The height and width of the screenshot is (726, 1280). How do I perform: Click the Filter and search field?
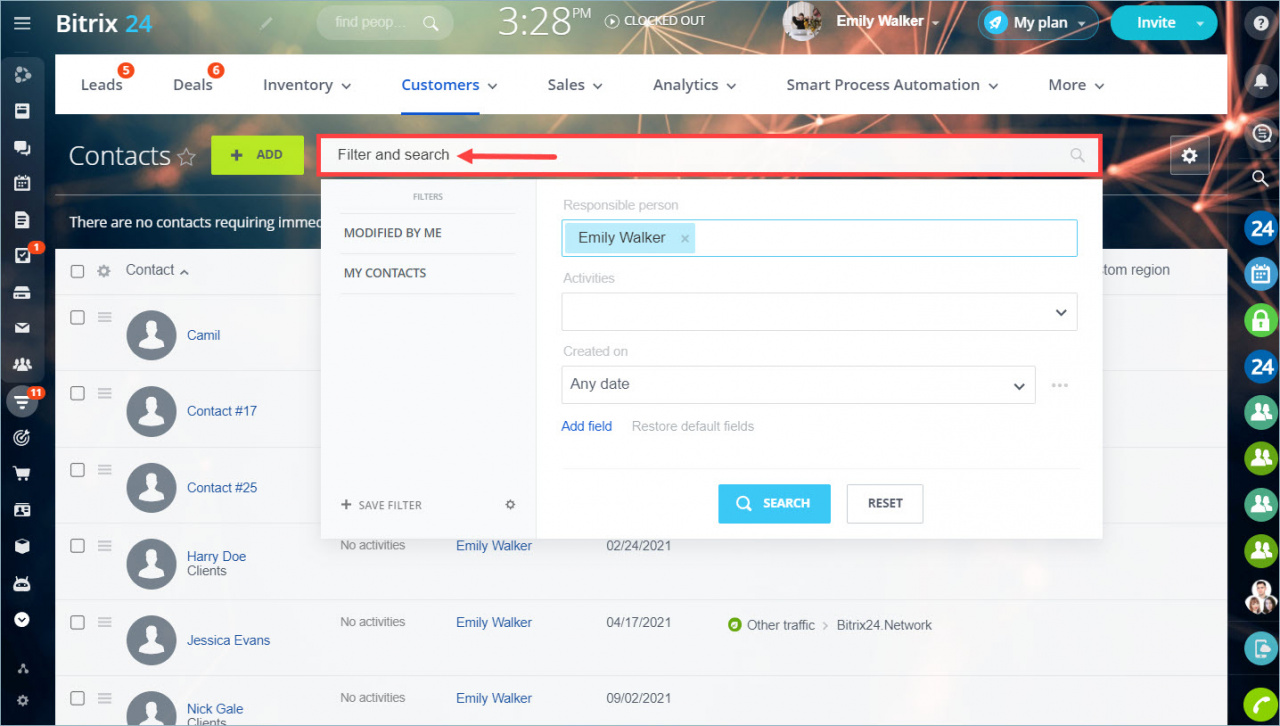[709, 155]
